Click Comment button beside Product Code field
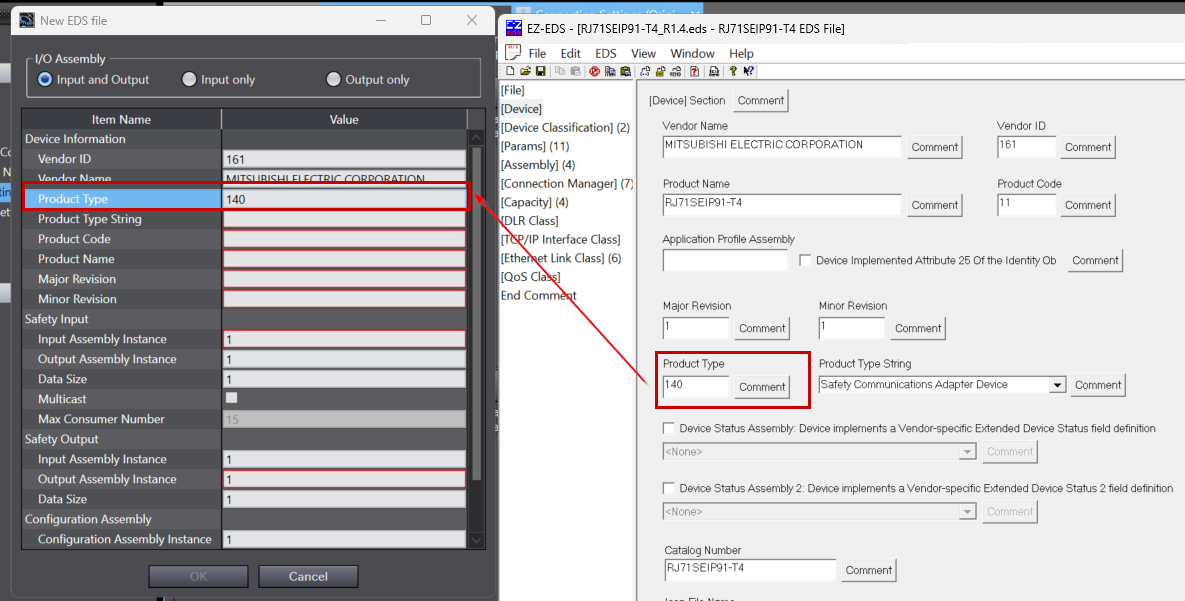This screenshot has height=601, width=1185. pos(1088,205)
